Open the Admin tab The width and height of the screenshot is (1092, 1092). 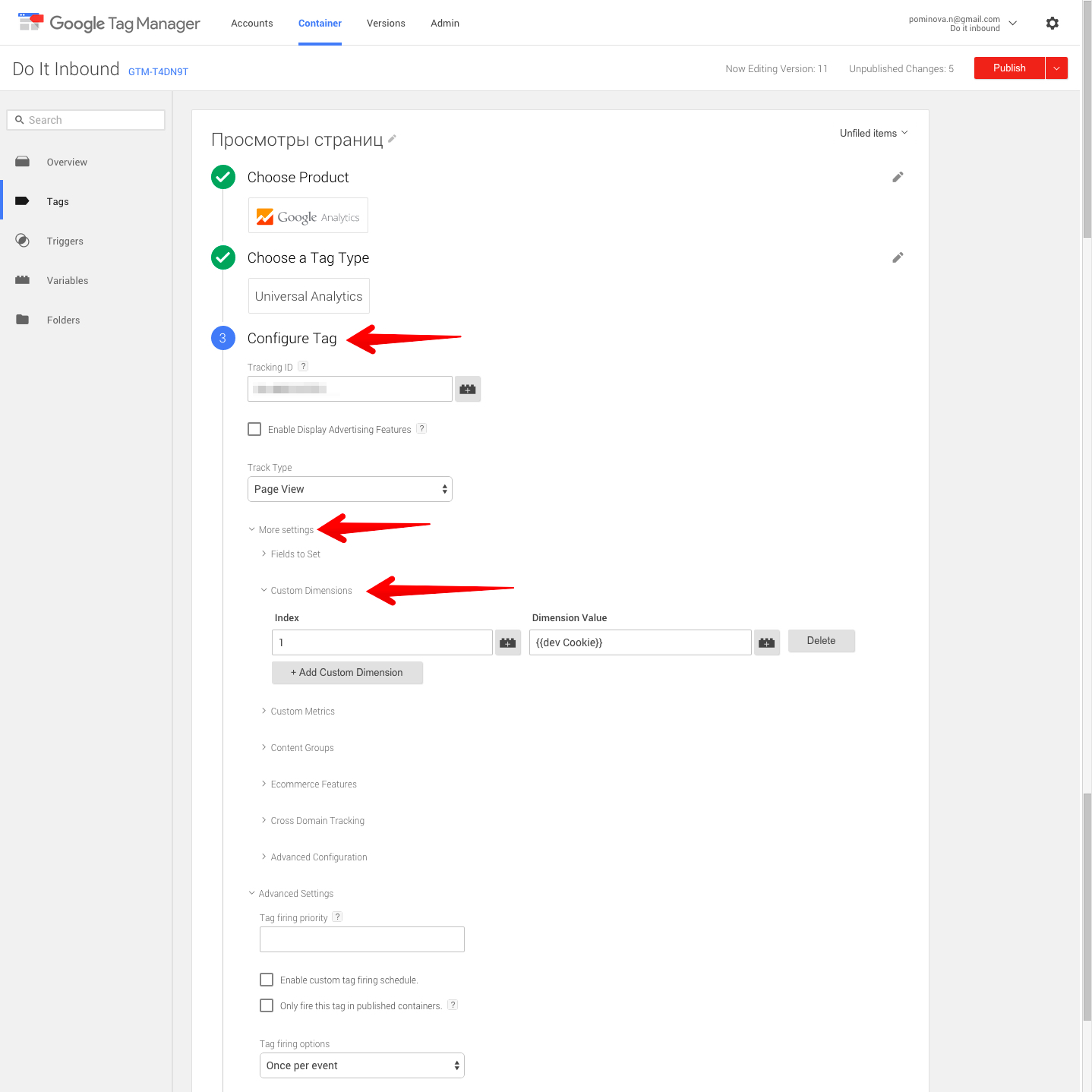445,23
